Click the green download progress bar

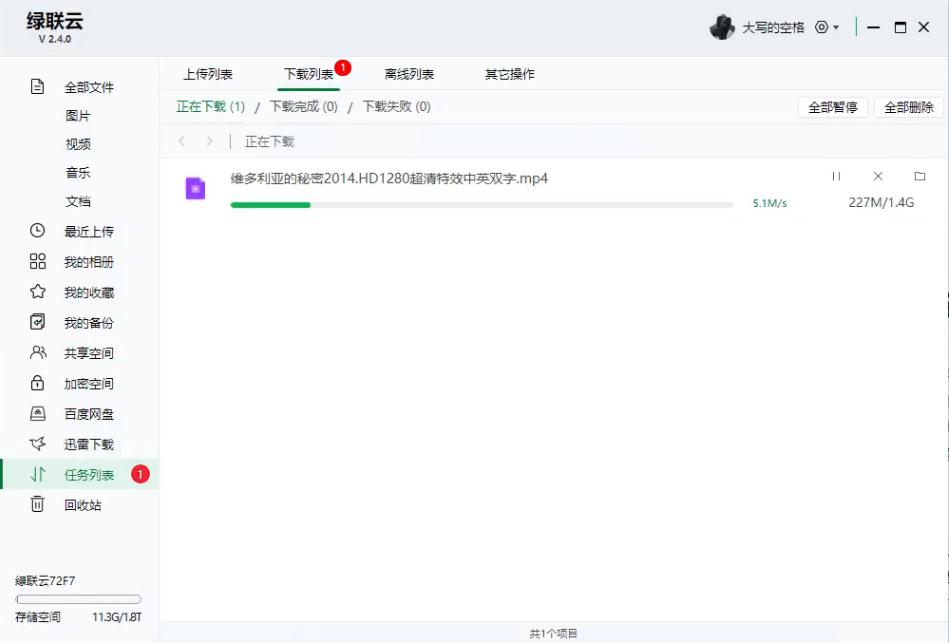tap(270, 204)
